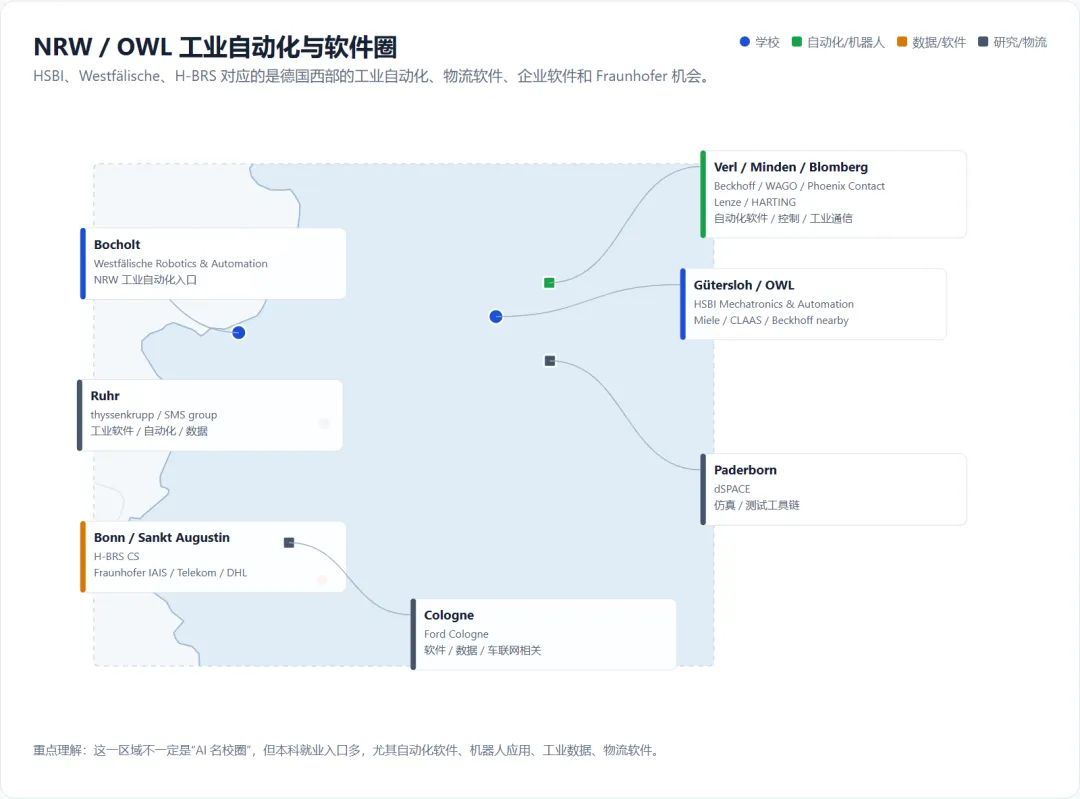Select the blue Gütersloh map marker dot
This screenshot has width=1080, height=799.
(x=496, y=317)
